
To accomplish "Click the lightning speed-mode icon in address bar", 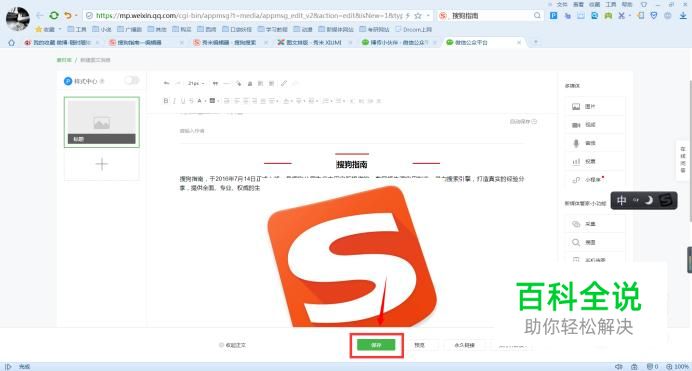I will (408, 15).
